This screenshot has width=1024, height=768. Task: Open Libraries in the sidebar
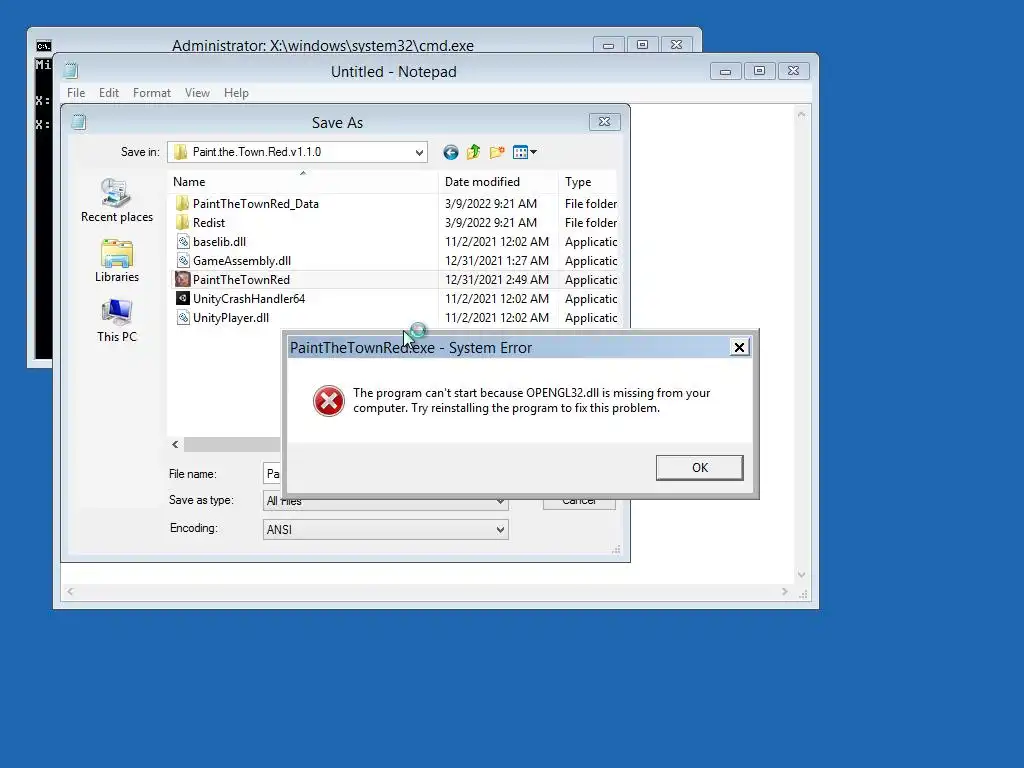(x=117, y=261)
